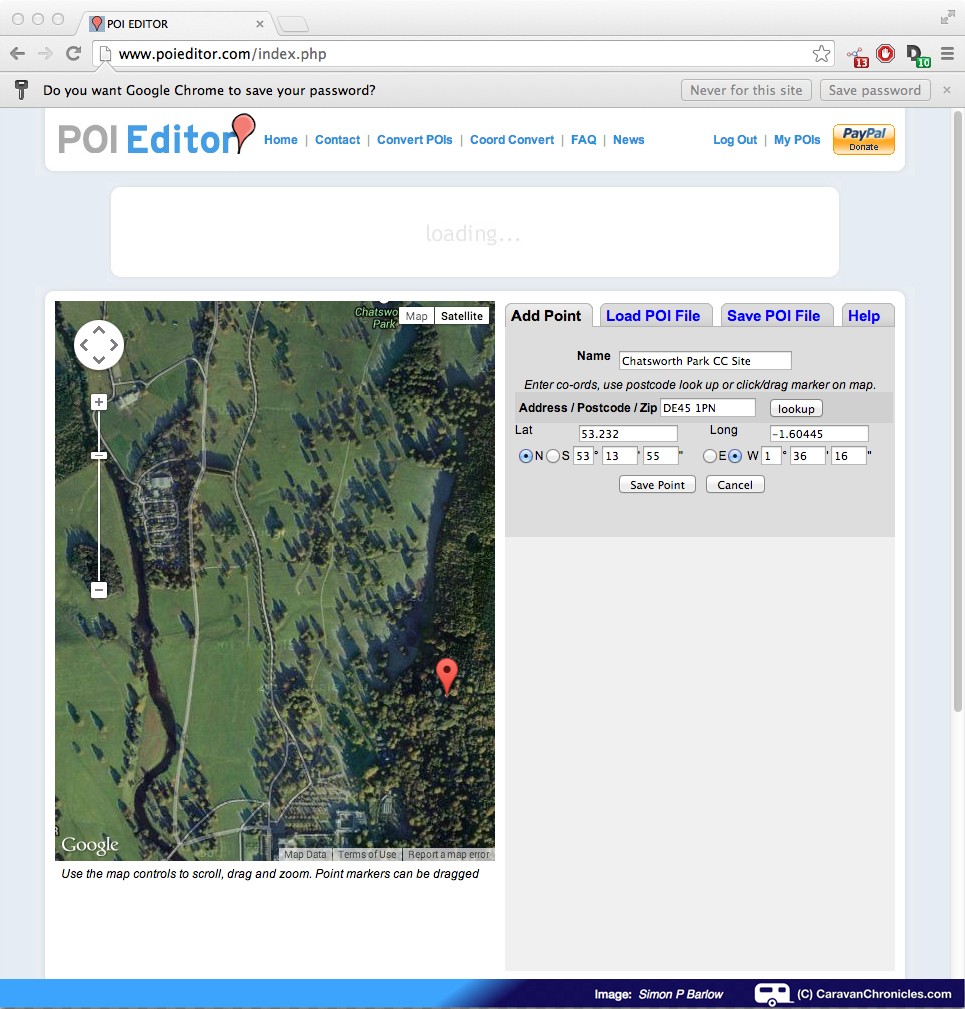
Task: Reload the page with refresh icon
Action: pyautogui.click(x=73, y=54)
